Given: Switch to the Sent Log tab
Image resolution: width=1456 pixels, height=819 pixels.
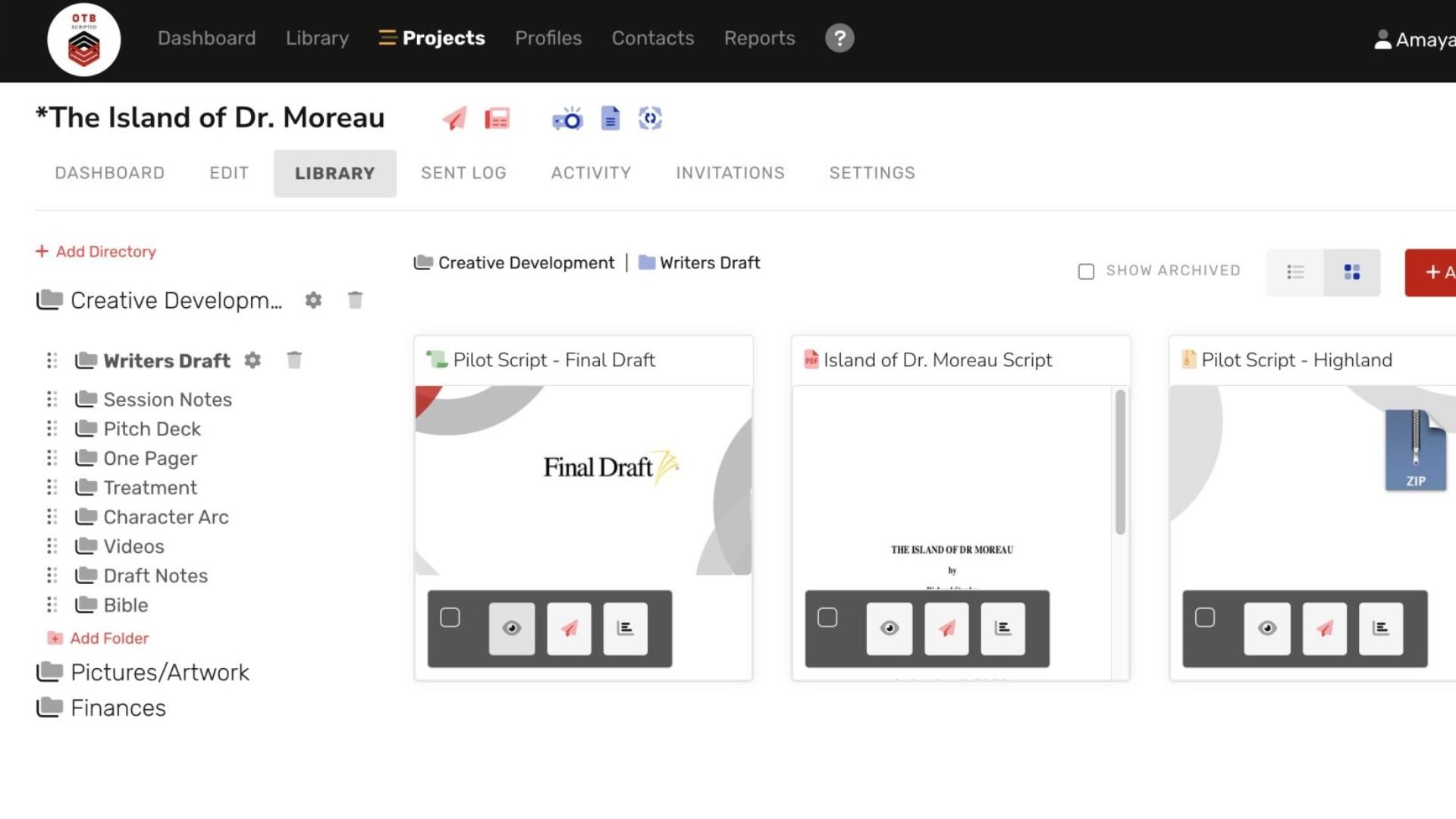Looking at the screenshot, I should pos(463,173).
